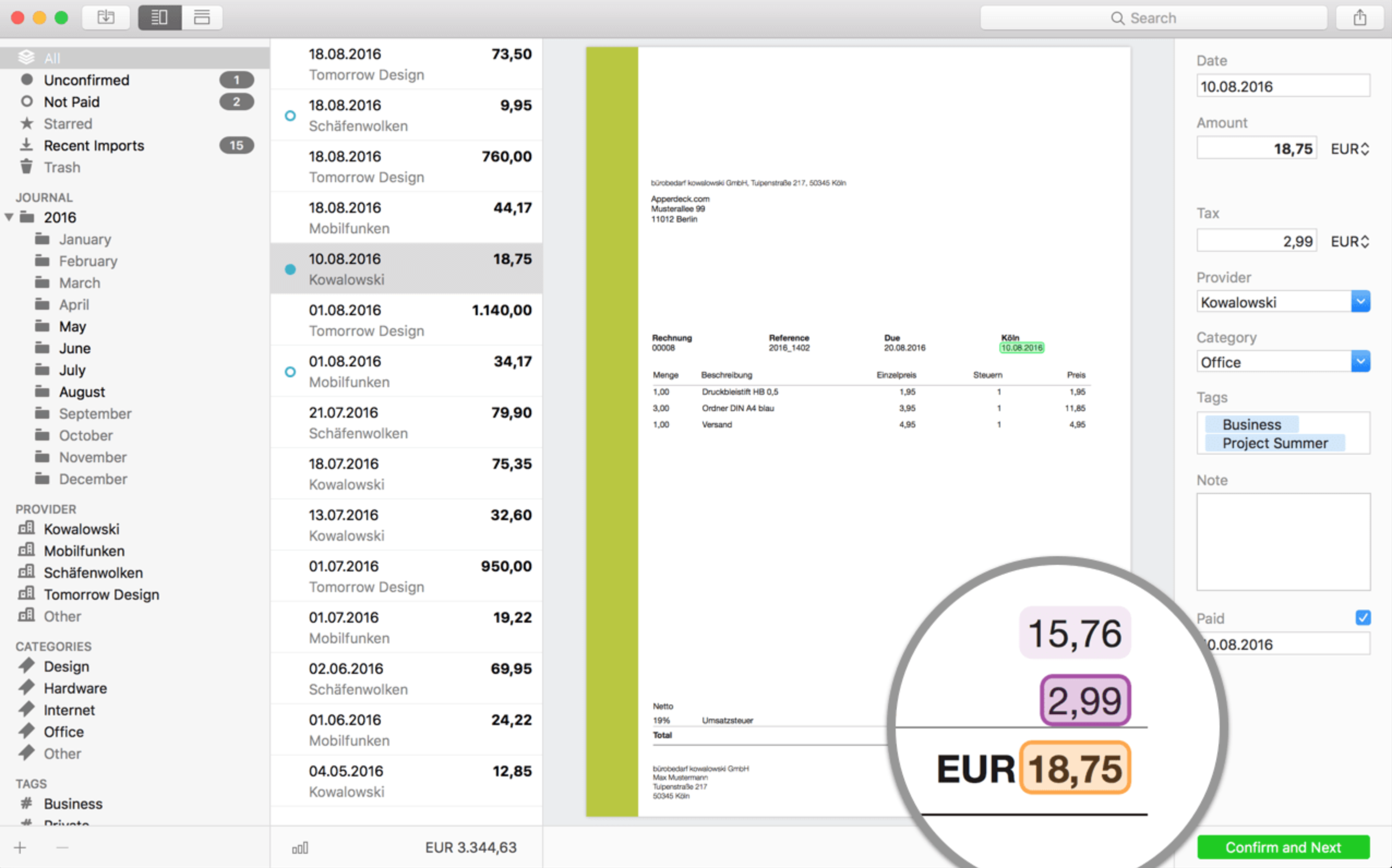The height and width of the screenshot is (868, 1392).
Task: Click the import document toolbar icon
Action: [106, 17]
